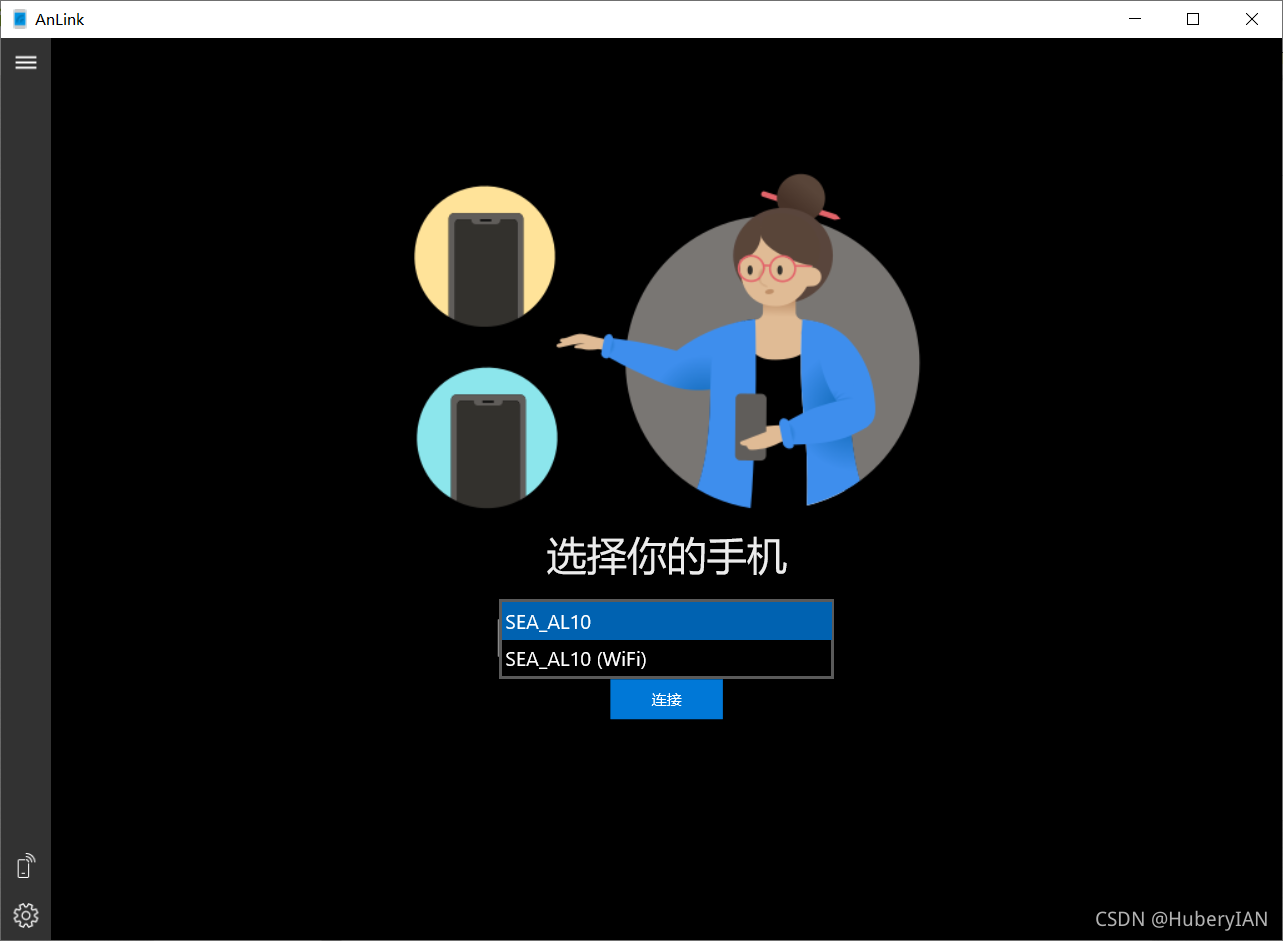Click the yellow circle phone illustration
This screenshot has height=941, width=1283.
(484, 255)
